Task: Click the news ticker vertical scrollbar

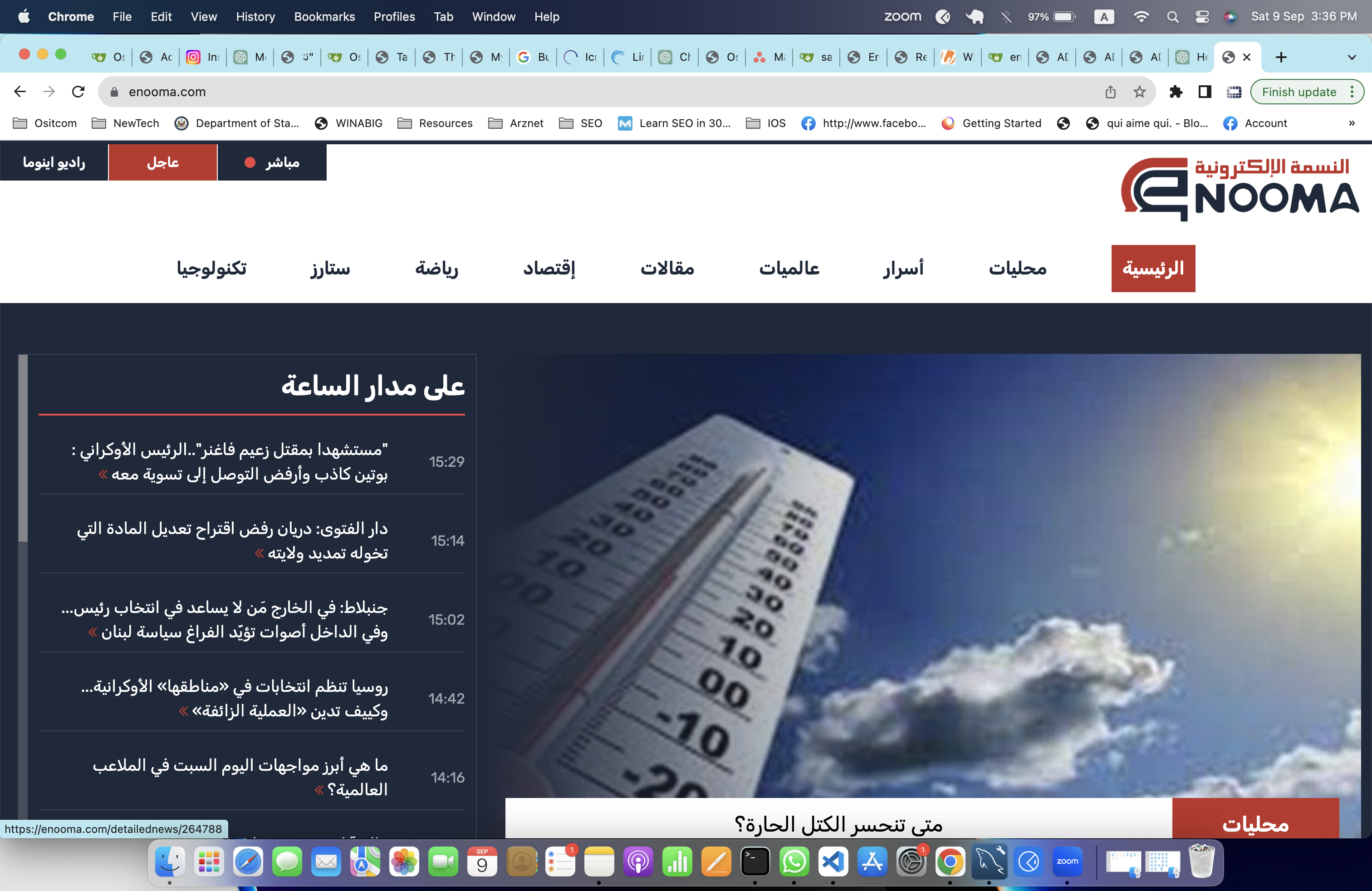Action: (x=23, y=450)
